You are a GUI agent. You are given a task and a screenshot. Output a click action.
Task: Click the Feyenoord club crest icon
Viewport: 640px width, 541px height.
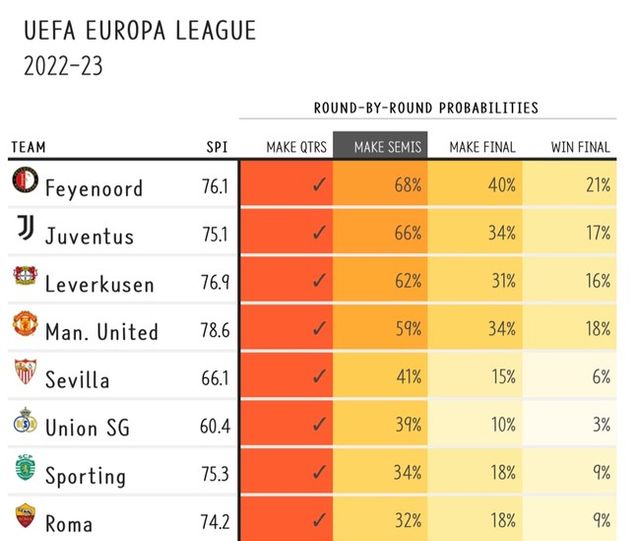[x=24, y=181]
